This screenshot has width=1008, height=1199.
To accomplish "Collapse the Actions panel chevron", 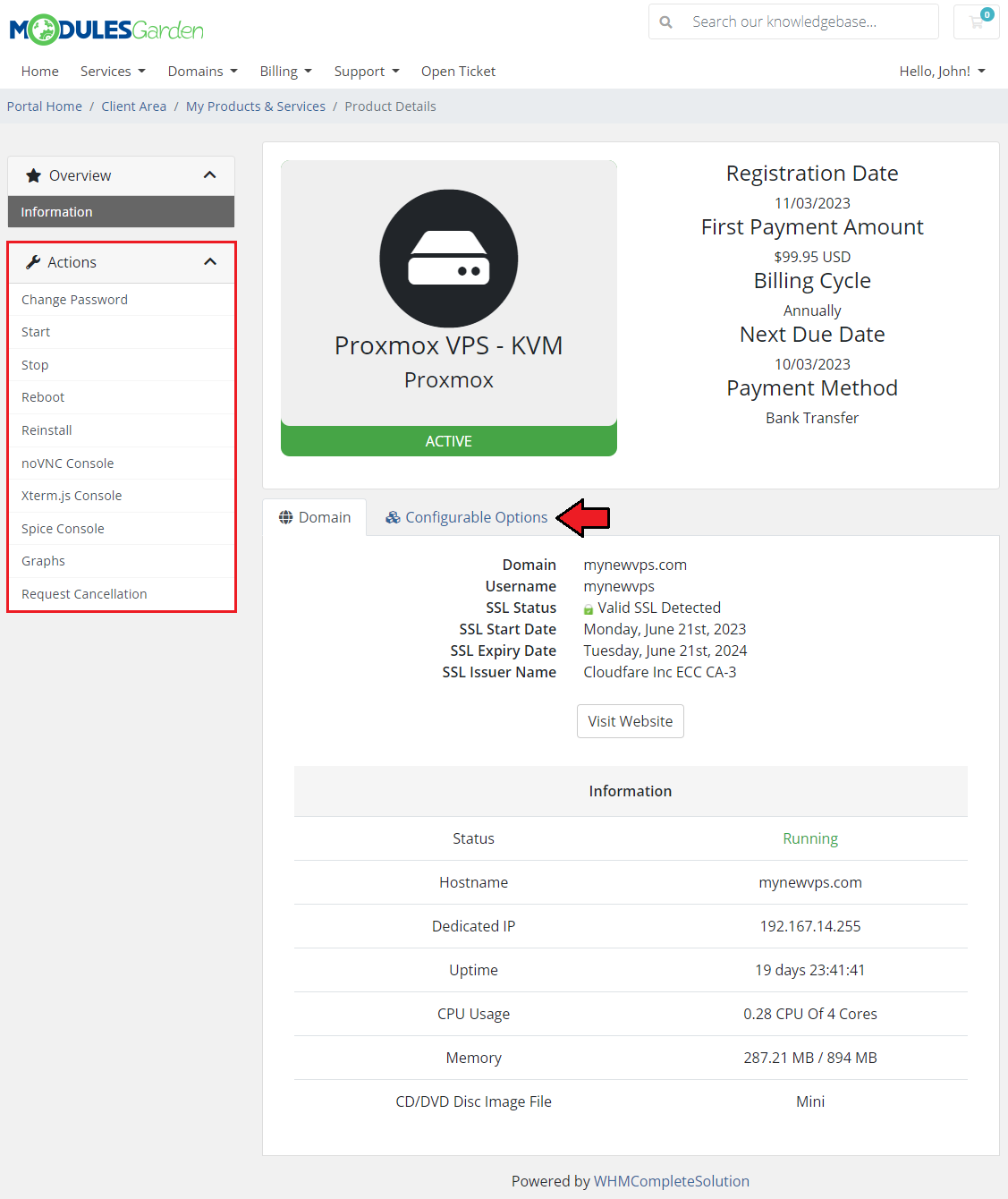I will tap(210, 262).
